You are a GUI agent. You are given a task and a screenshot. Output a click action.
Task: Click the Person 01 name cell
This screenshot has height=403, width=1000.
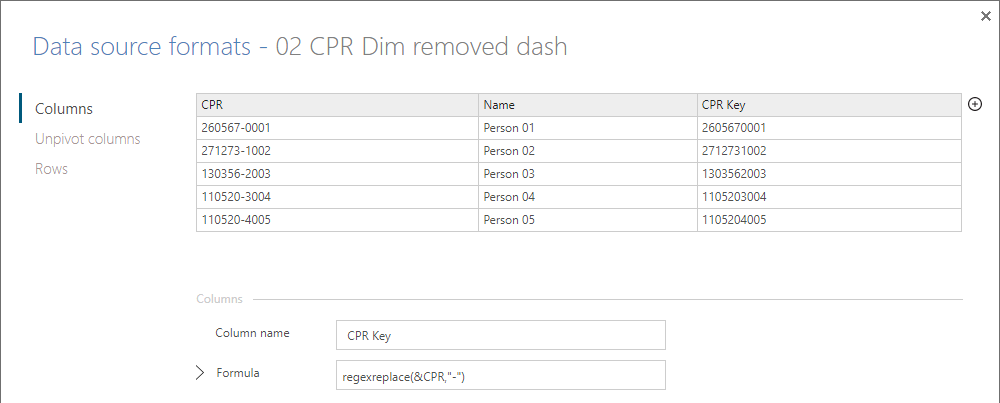click(588, 128)
